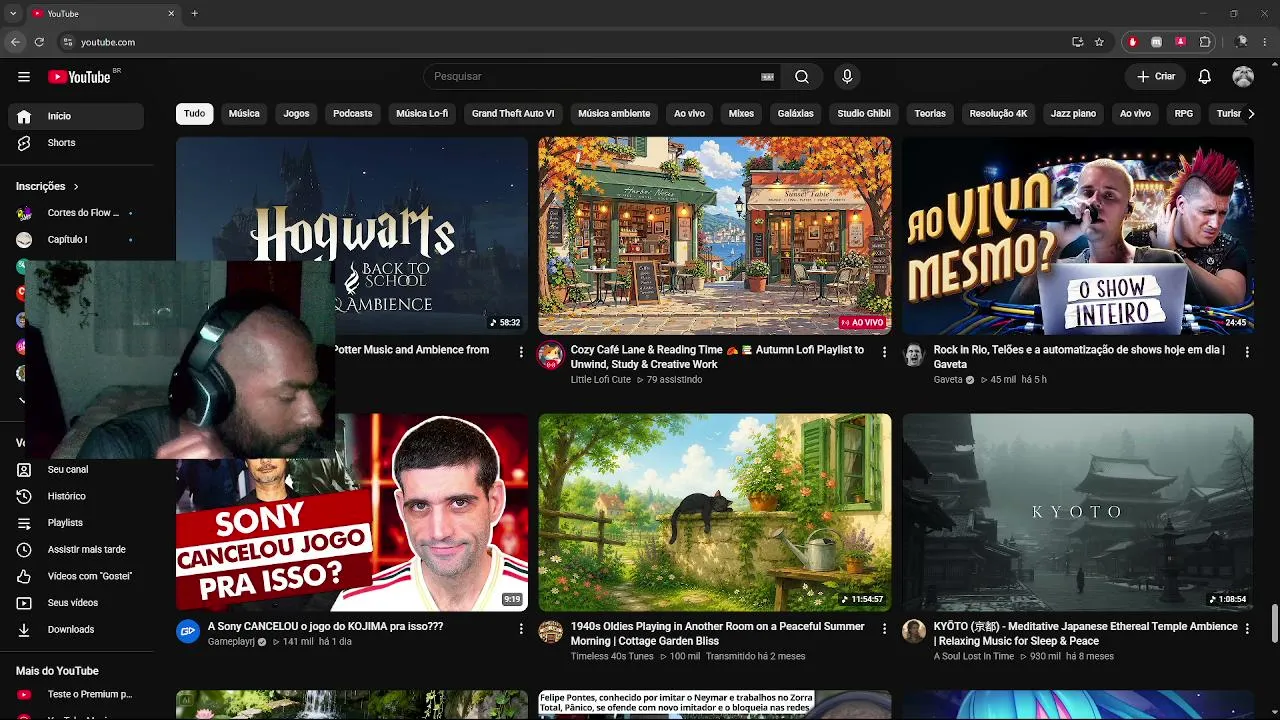Select the Tudo filter chip
Viewport: 1280px width, 720px height.
pyautogui.click(x=195, y=113)
